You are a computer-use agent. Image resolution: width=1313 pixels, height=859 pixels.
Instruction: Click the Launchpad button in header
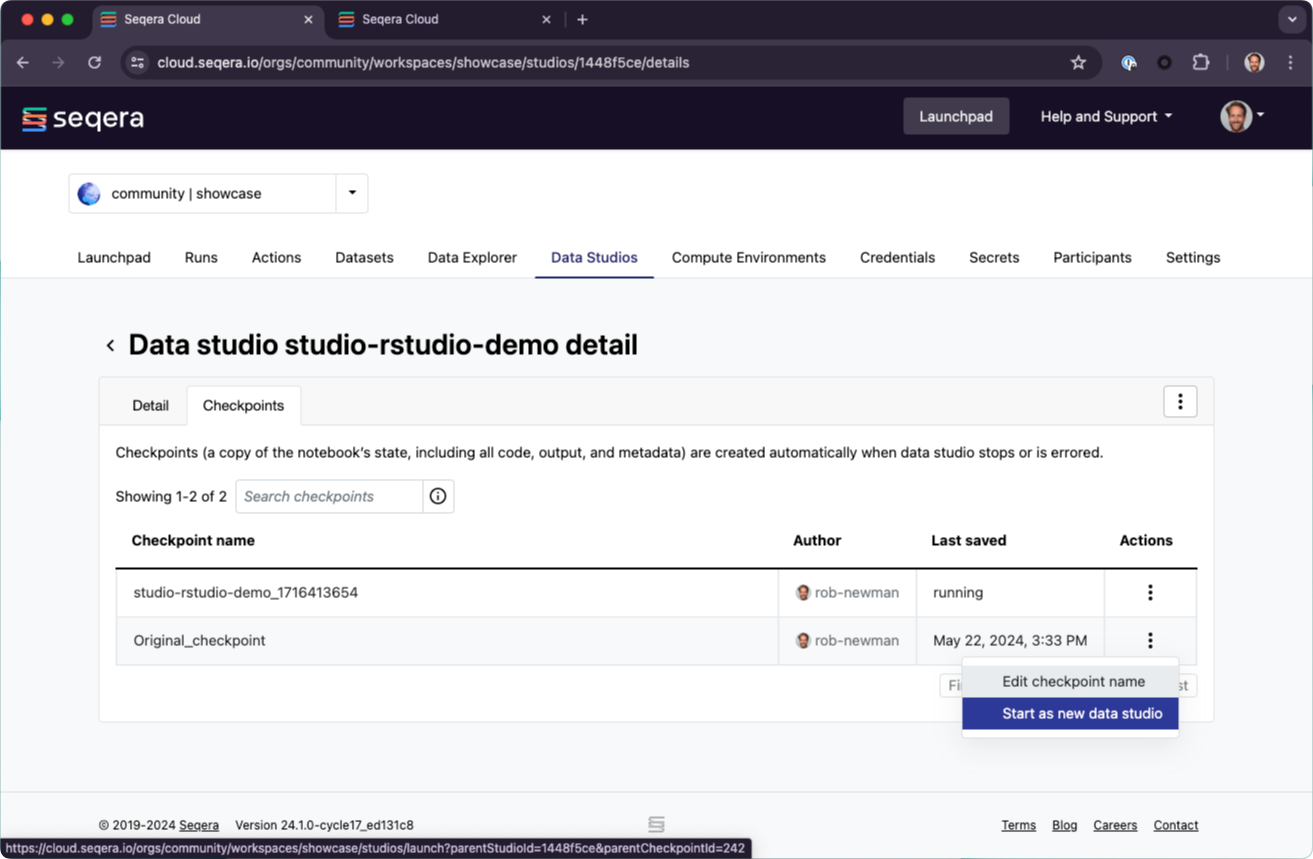tap(955, 116)
